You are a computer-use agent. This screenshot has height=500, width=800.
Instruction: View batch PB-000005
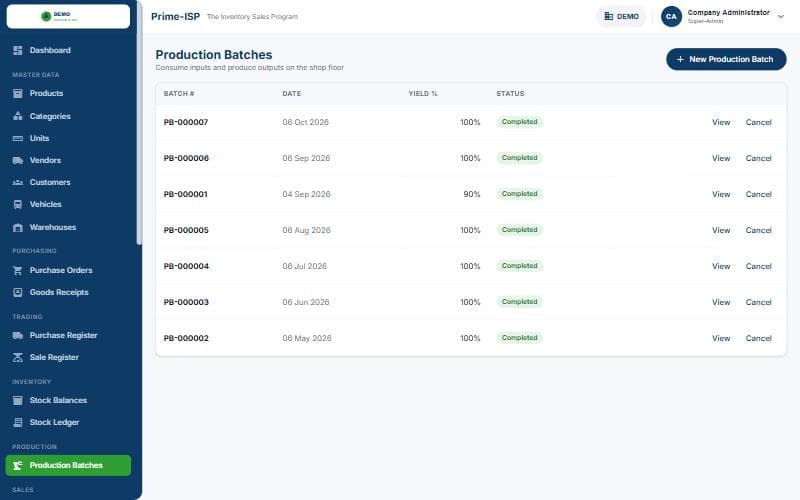click(x=721, y=230)
